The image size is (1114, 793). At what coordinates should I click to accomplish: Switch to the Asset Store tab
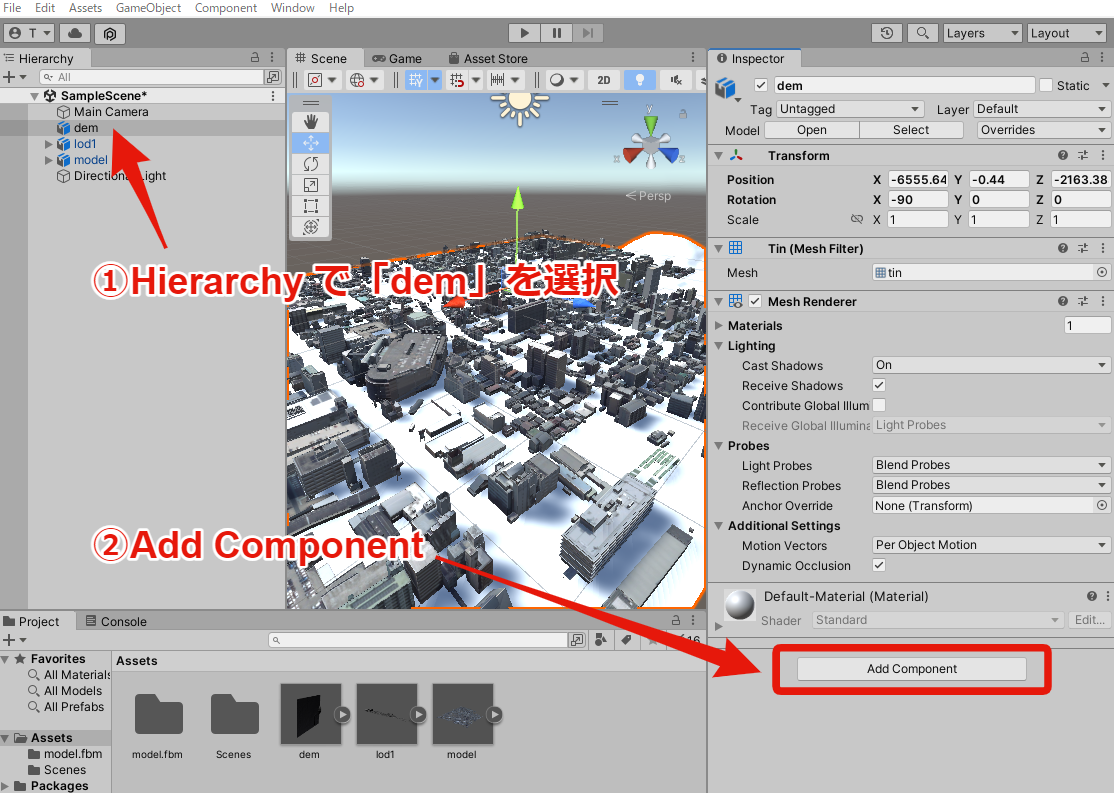pos(488,58)
